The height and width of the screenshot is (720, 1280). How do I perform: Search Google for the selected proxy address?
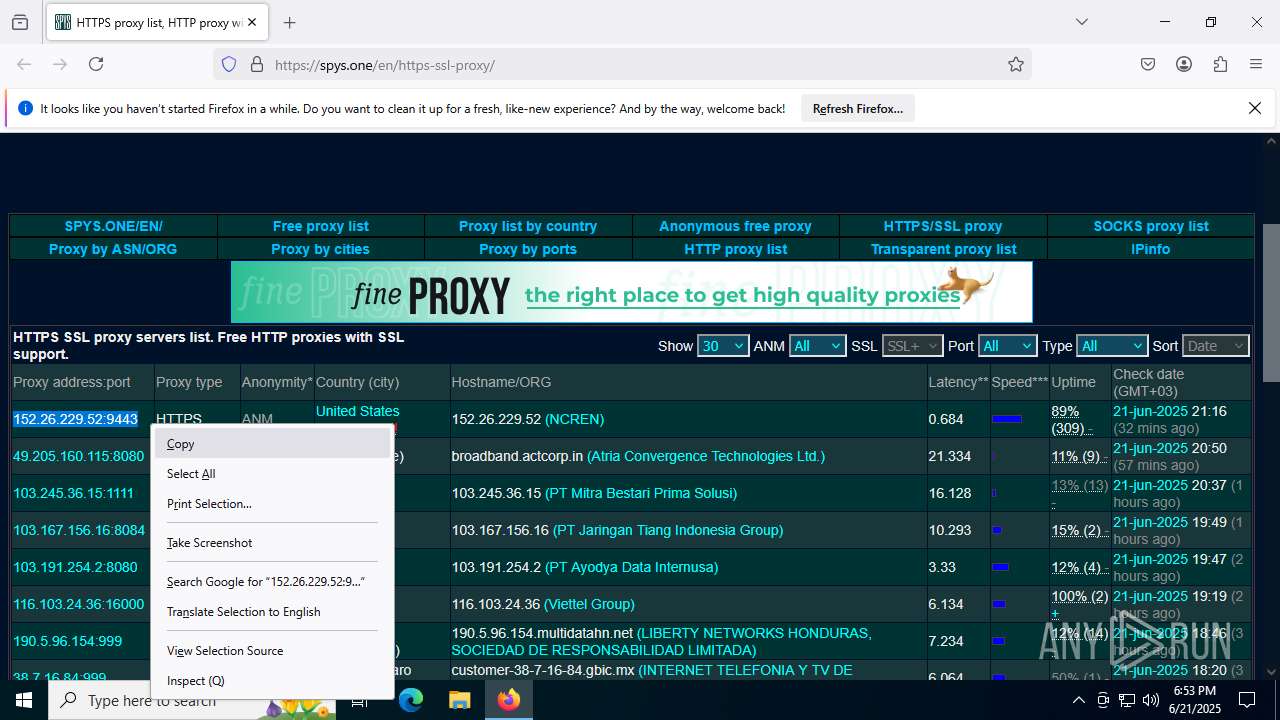coord(272,582)
